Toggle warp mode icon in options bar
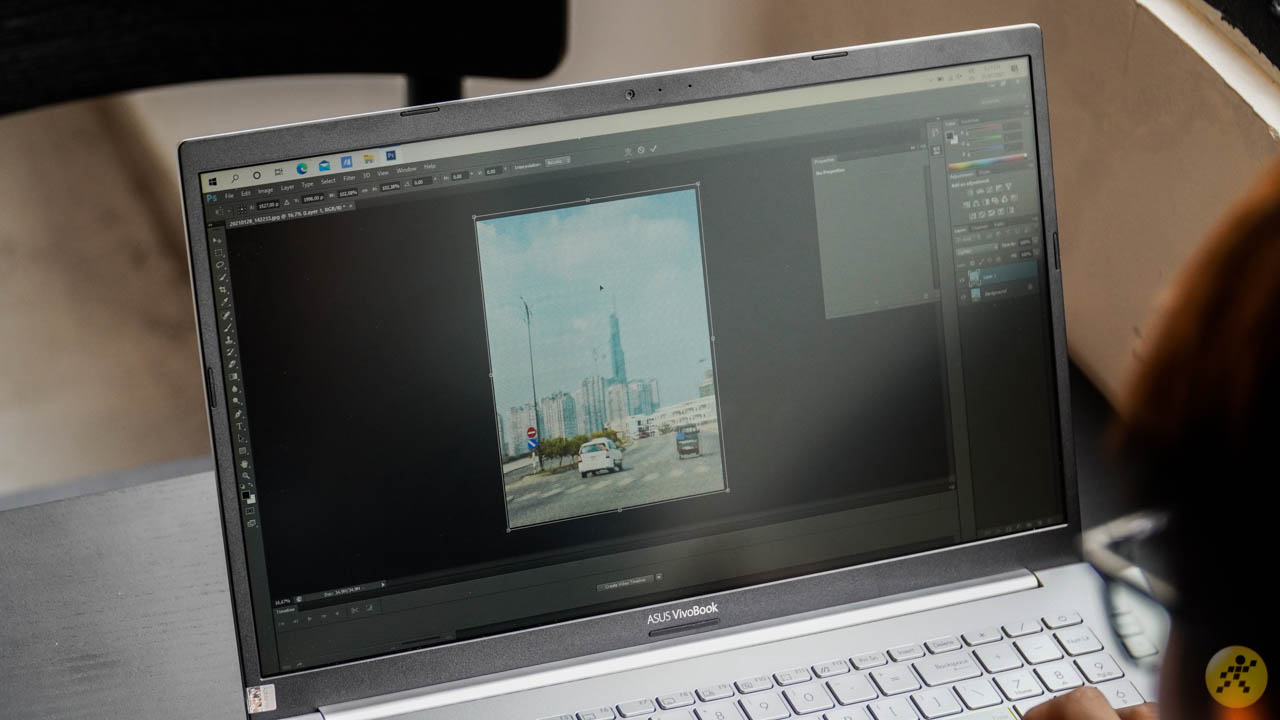The height and width of the screenshot is (720, 1280). pyautogui.click(x=627, y=152)
